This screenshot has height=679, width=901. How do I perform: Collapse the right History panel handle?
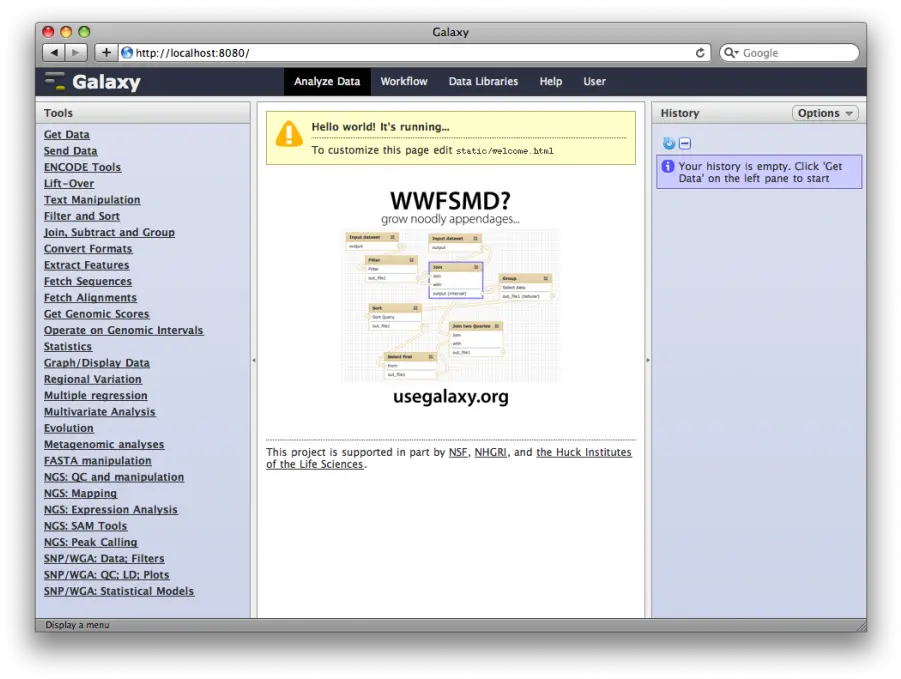648,360
